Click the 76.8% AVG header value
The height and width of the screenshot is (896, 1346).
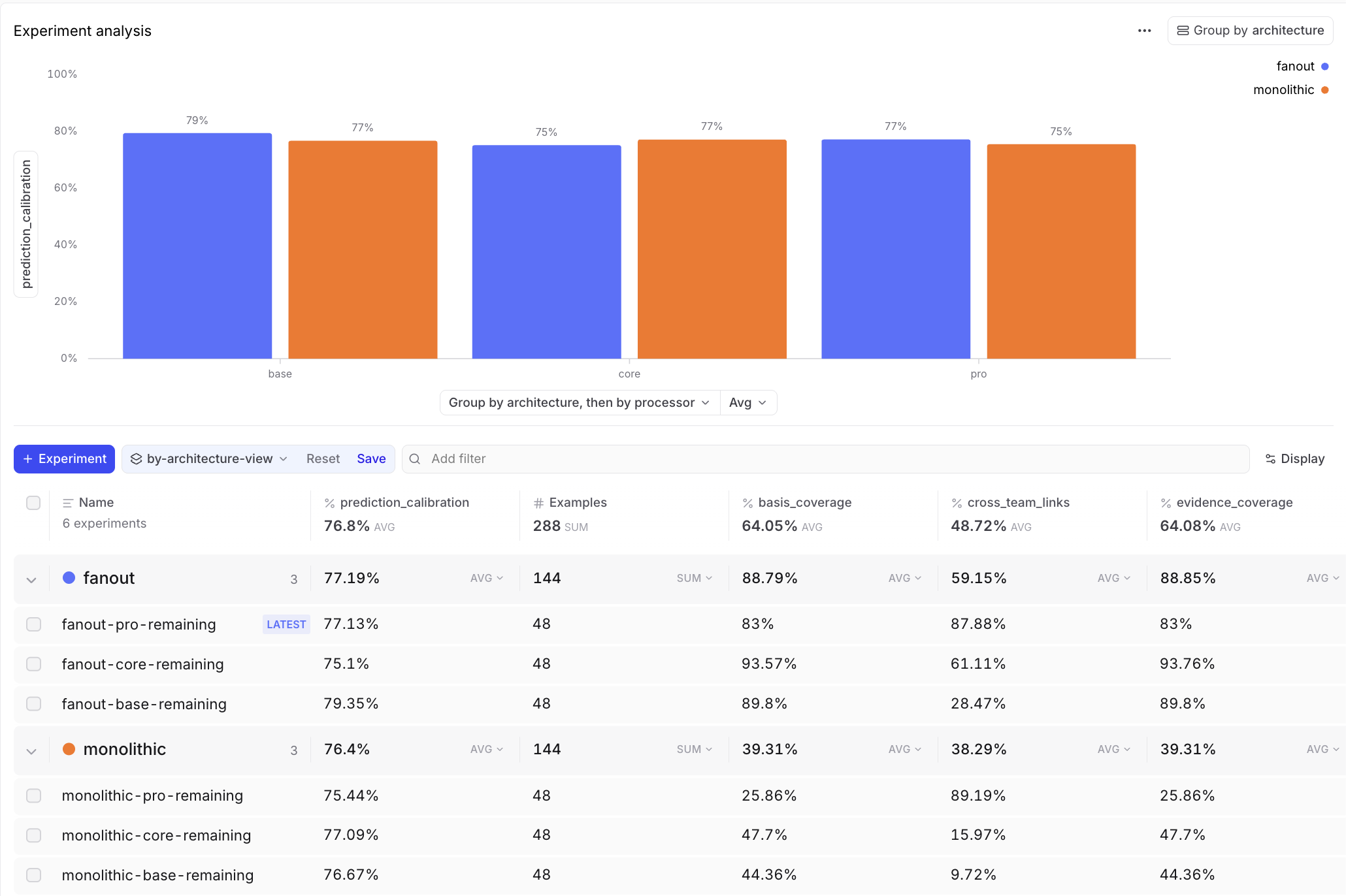[359, 526]
